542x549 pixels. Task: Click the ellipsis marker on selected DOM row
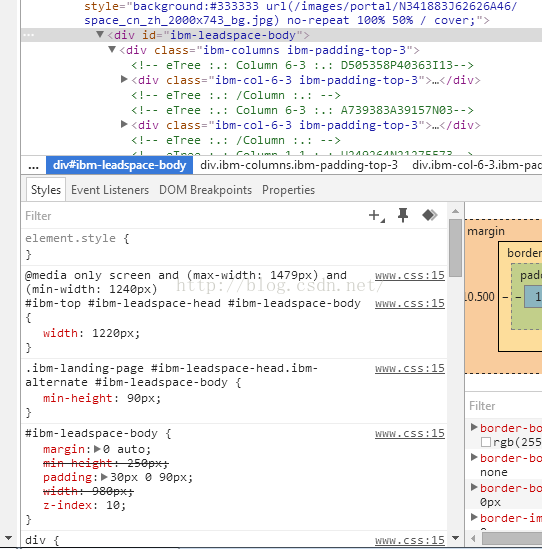click(x=29, y=35)
